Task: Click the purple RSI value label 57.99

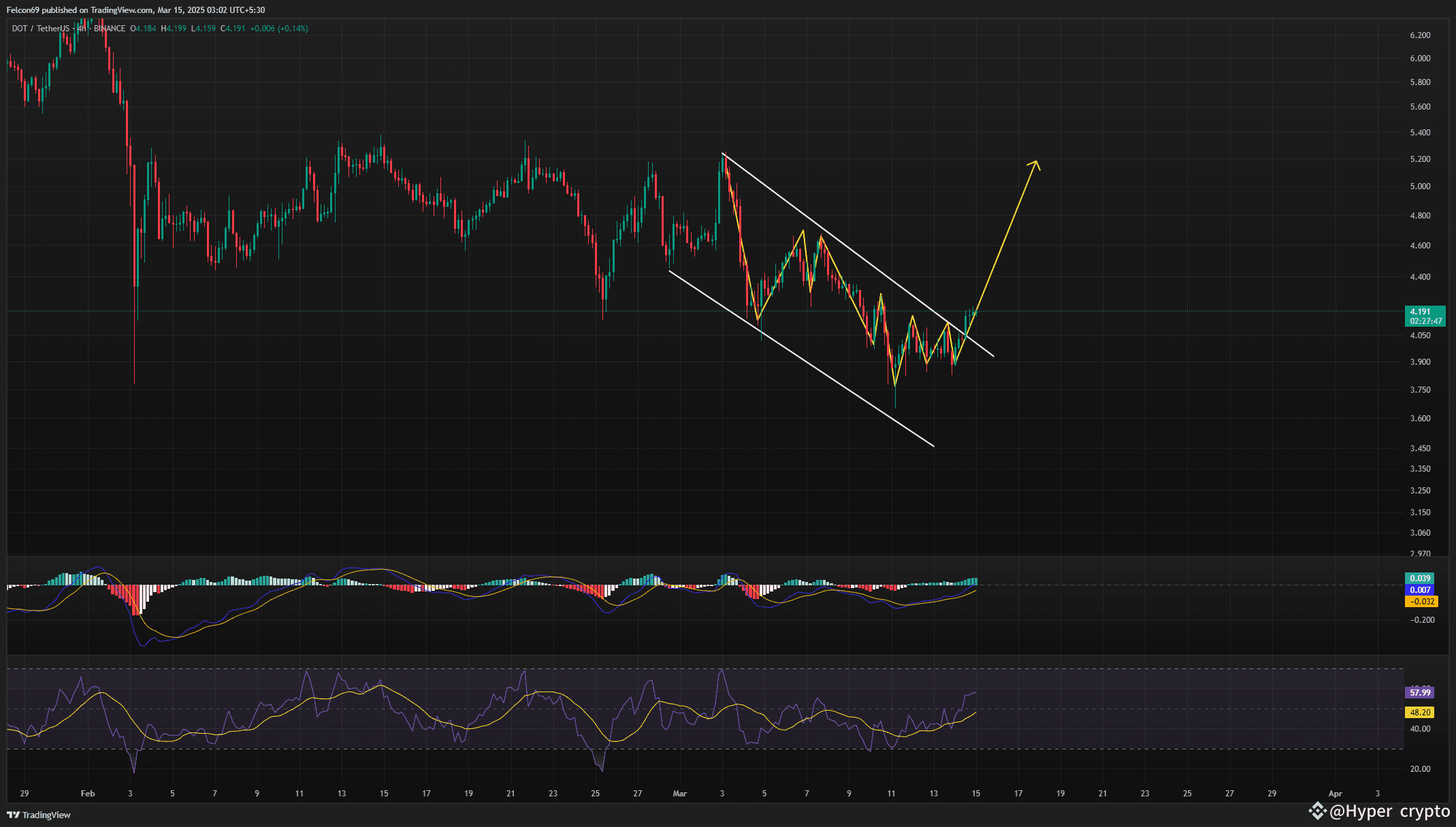Action: point(1420,693)
